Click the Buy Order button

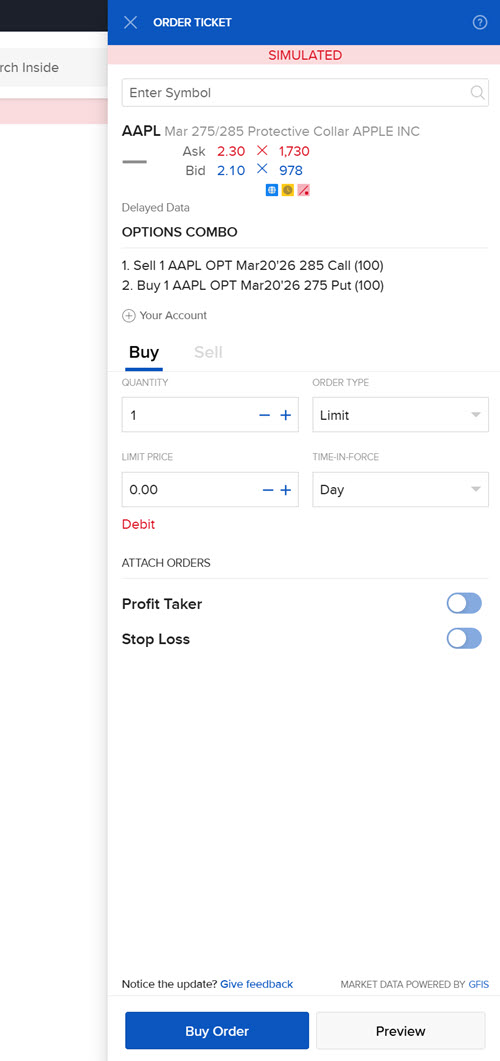coord(217,1031)
